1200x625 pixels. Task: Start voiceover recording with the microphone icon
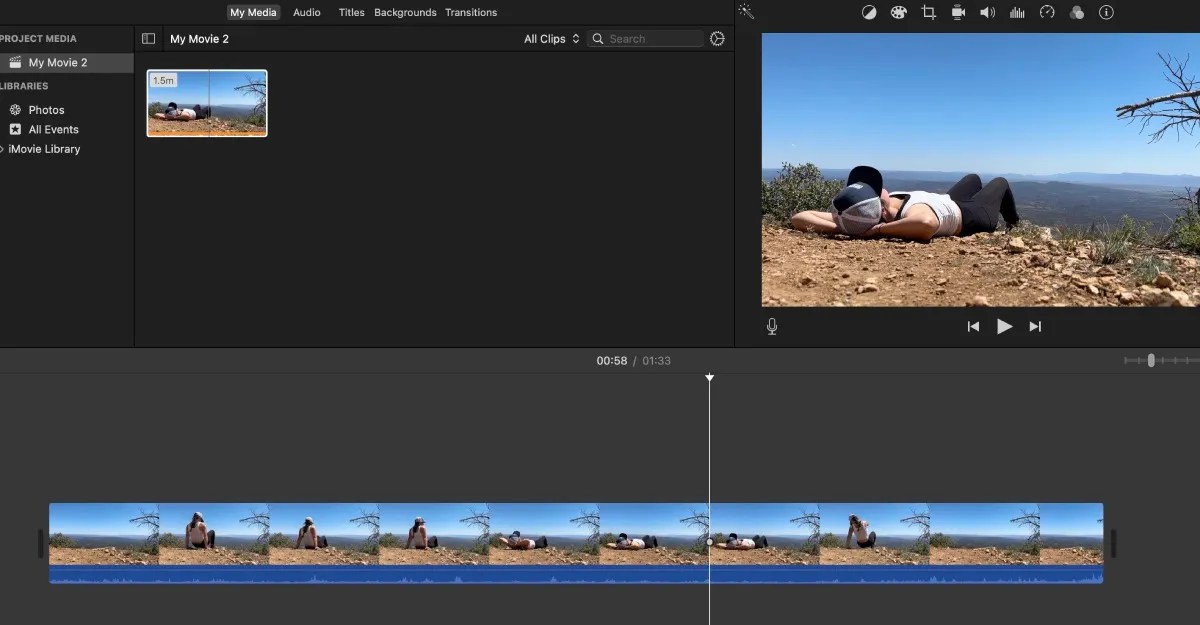771,325
